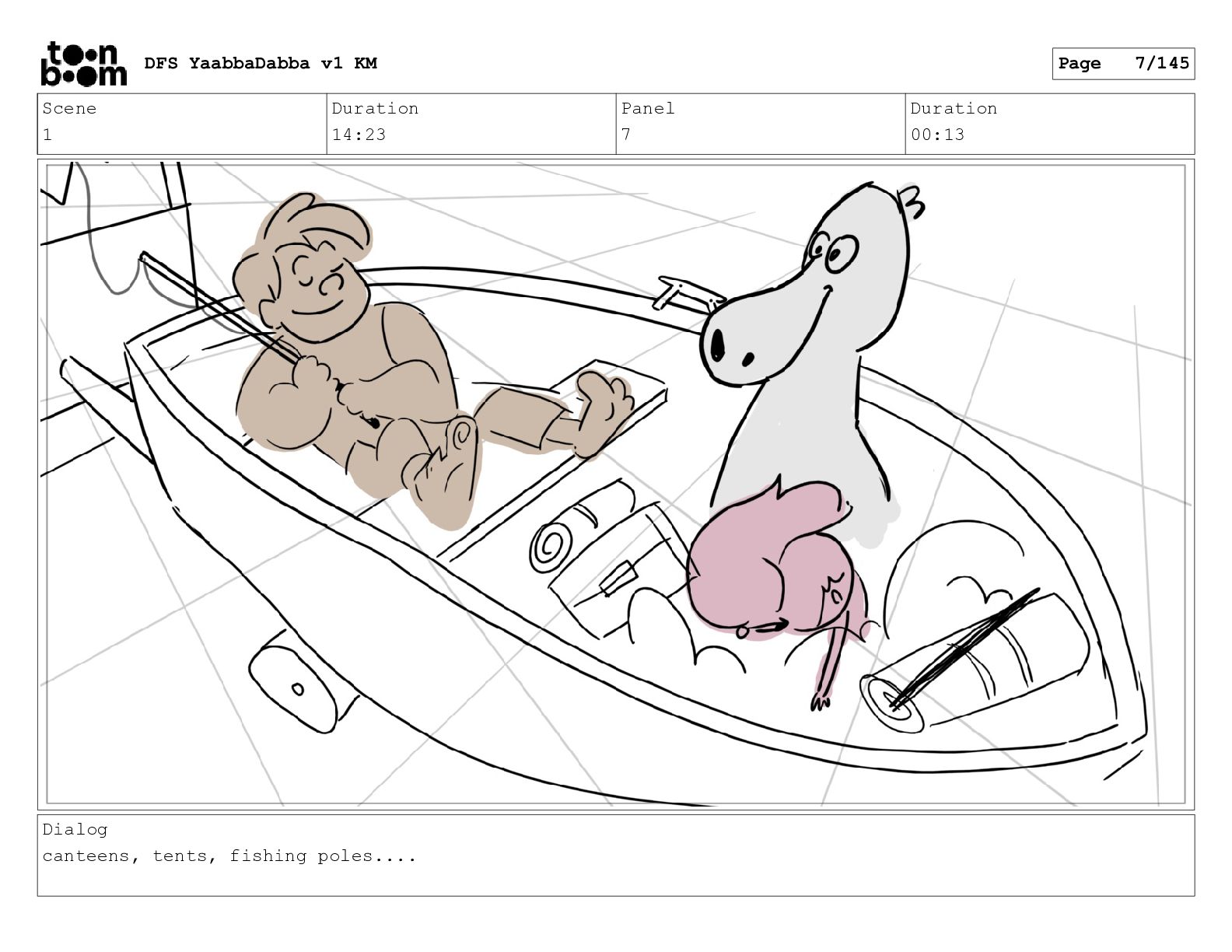Select dialog text 'canteens, tents, fishing poles....'
Image resolution: width=1232 pixels, height=952 pixels.
(229, 856)
